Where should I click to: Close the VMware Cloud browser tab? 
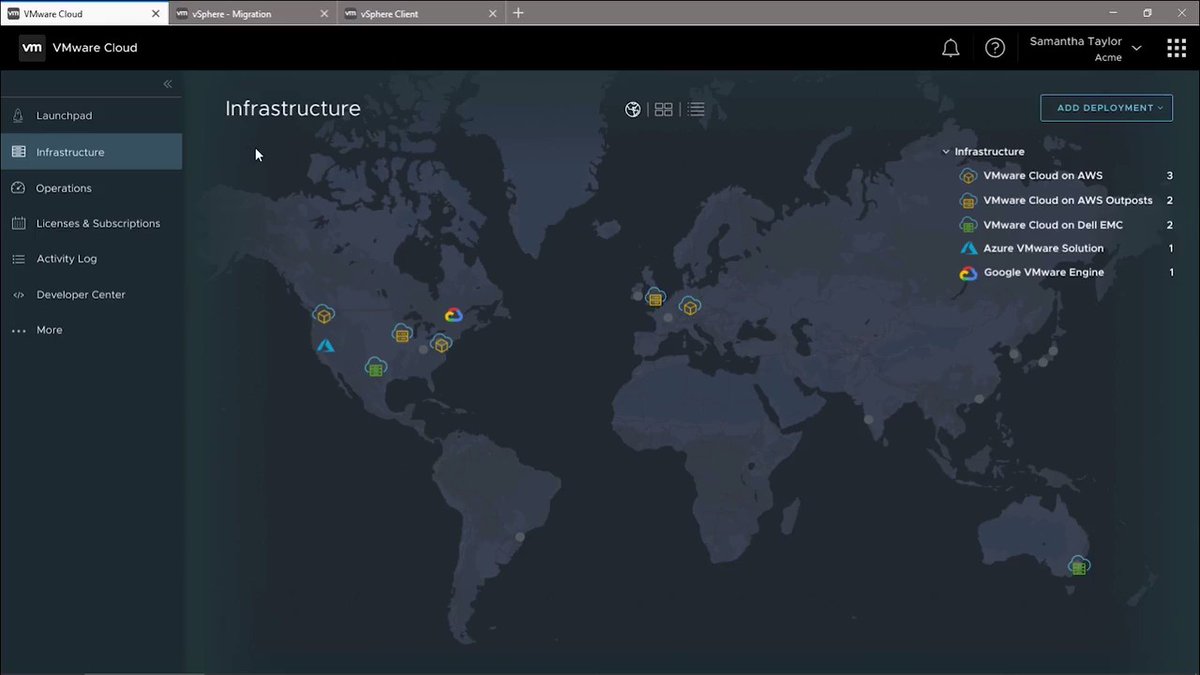click(x=157, y=14)
